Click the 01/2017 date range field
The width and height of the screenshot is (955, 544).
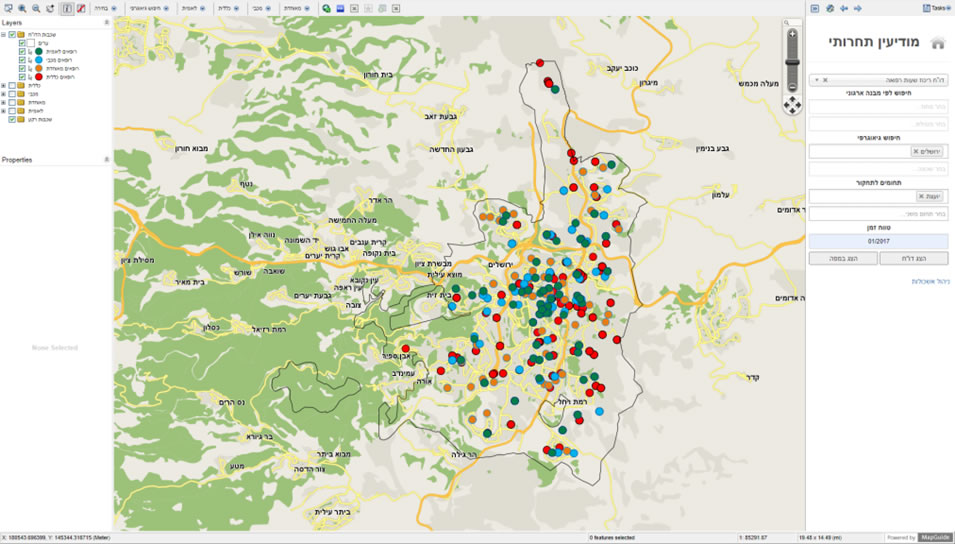pyautogui.click(x=878, y=241)
